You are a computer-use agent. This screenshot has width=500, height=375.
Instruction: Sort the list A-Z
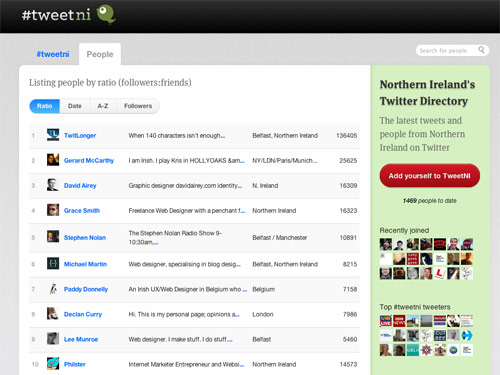click(103, 106)
